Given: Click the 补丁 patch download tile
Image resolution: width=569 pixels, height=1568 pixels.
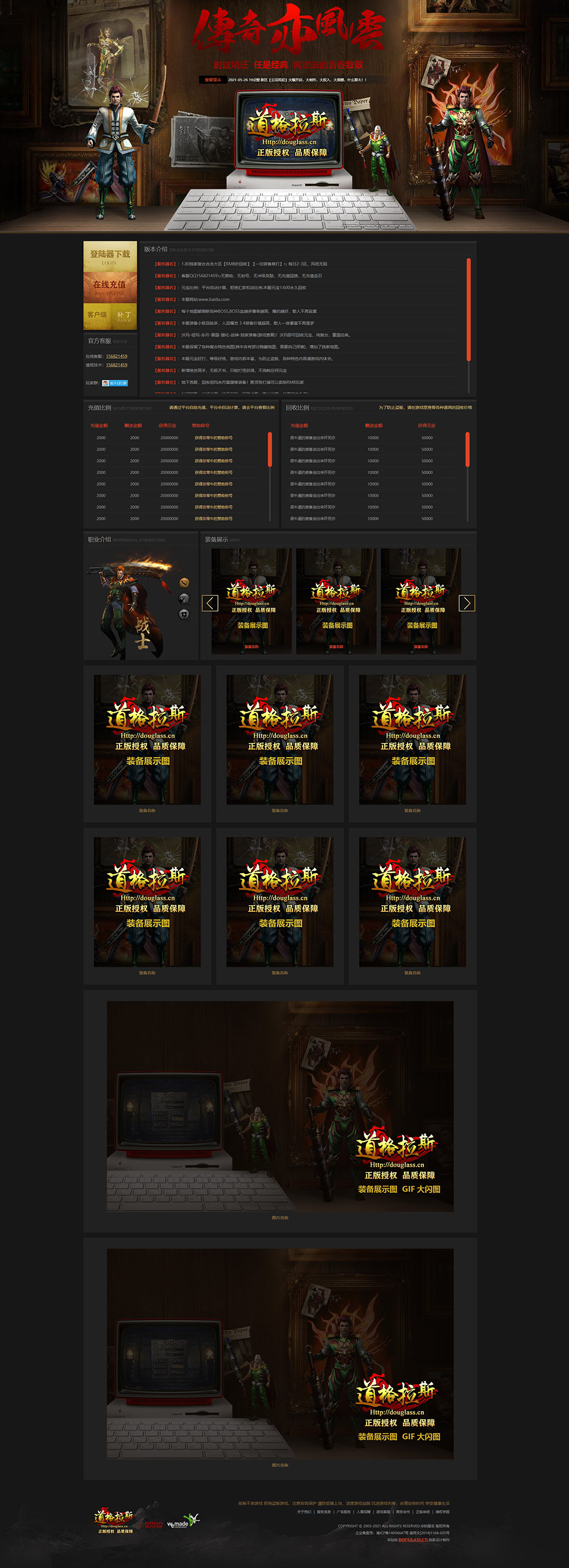Looking at the screenshot, I should pyautogui.click(x=124, y=317).
